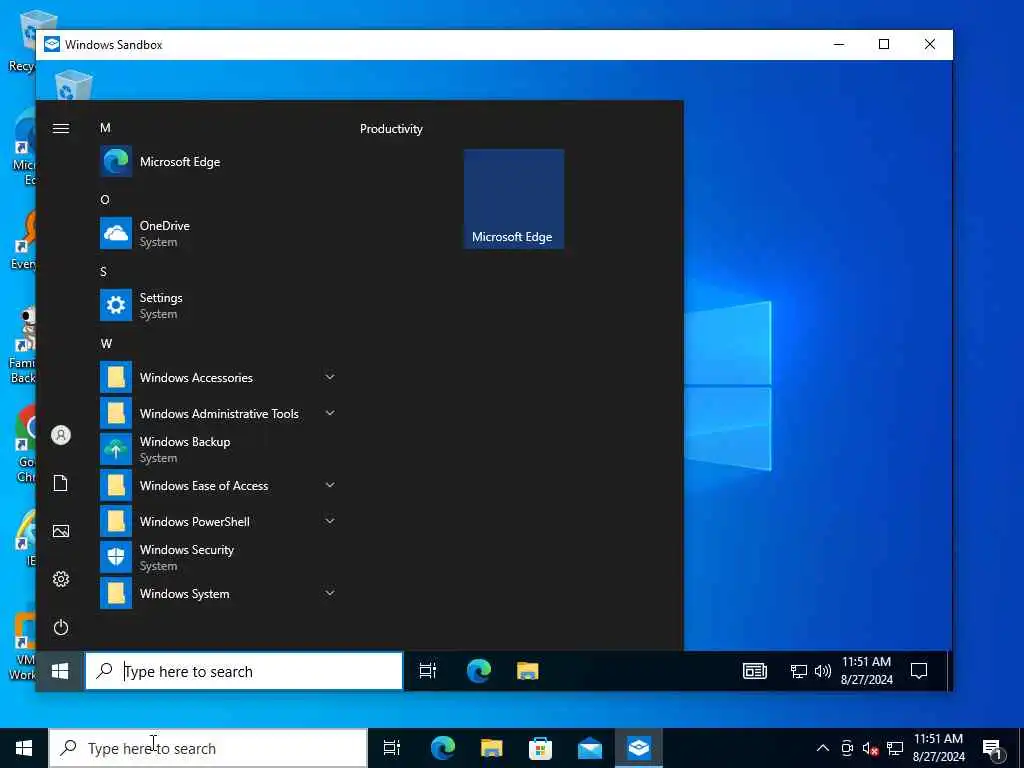Expand the Windows Ease of Access folder
The height and width of the screenshot is (768, 1024).
pos(217,485)
